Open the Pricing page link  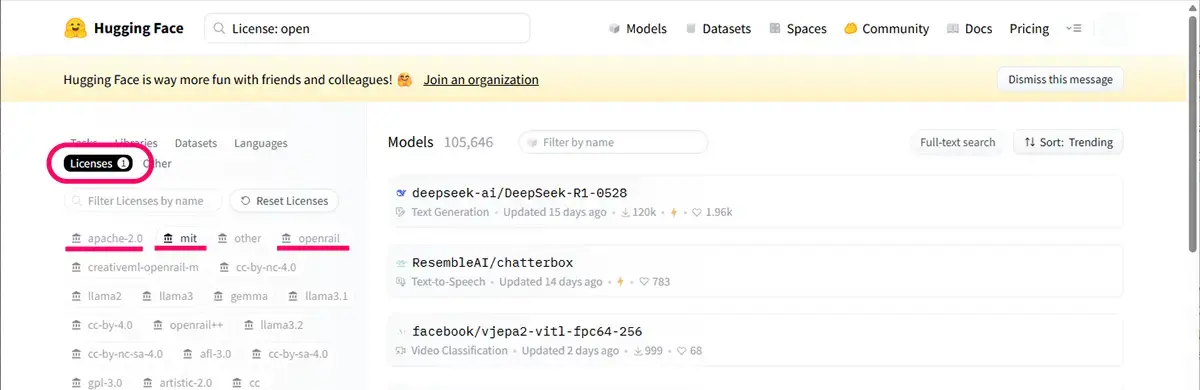(1029, 28)
